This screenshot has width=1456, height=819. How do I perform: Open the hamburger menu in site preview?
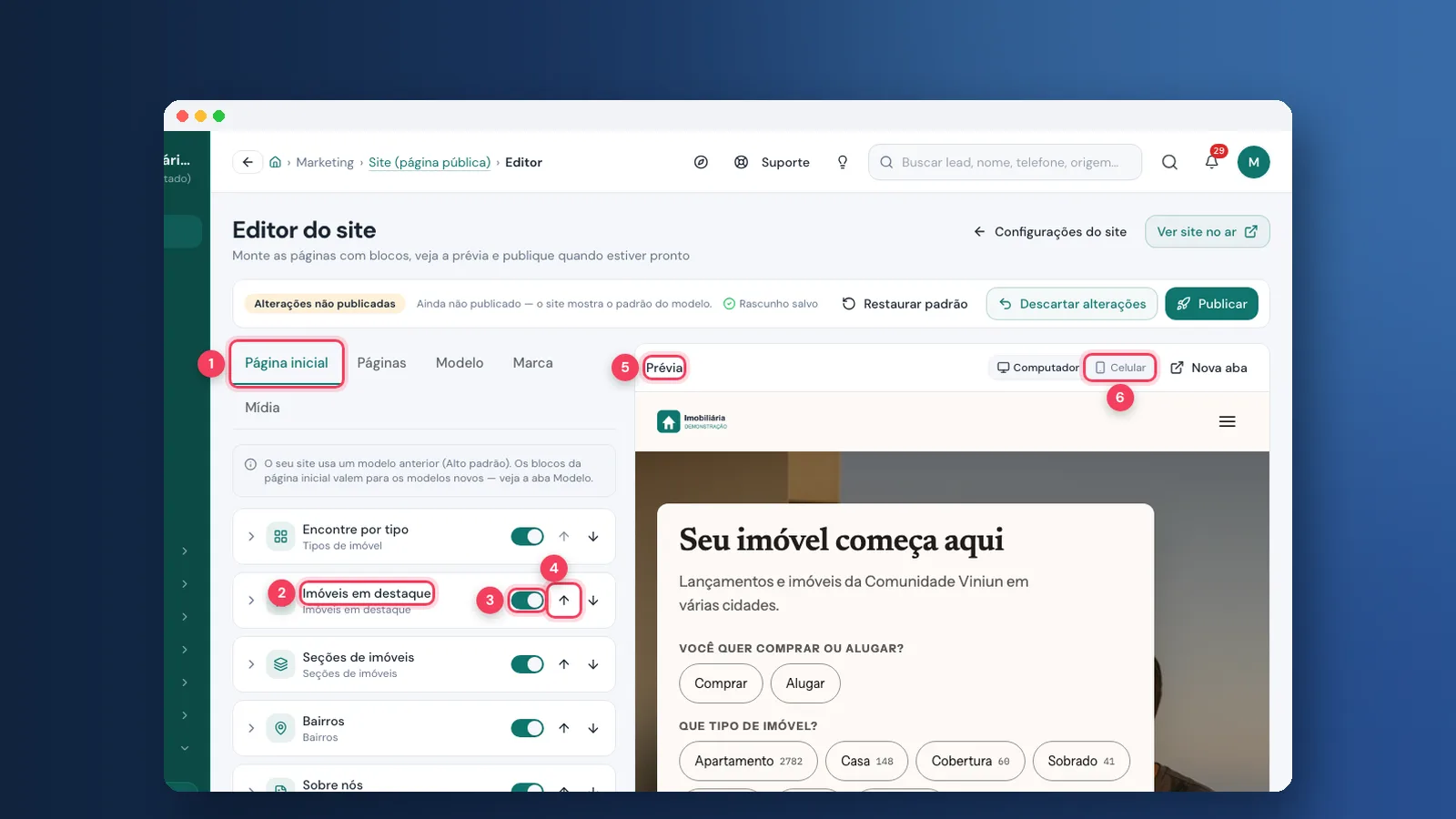[x=1227, y=421]
